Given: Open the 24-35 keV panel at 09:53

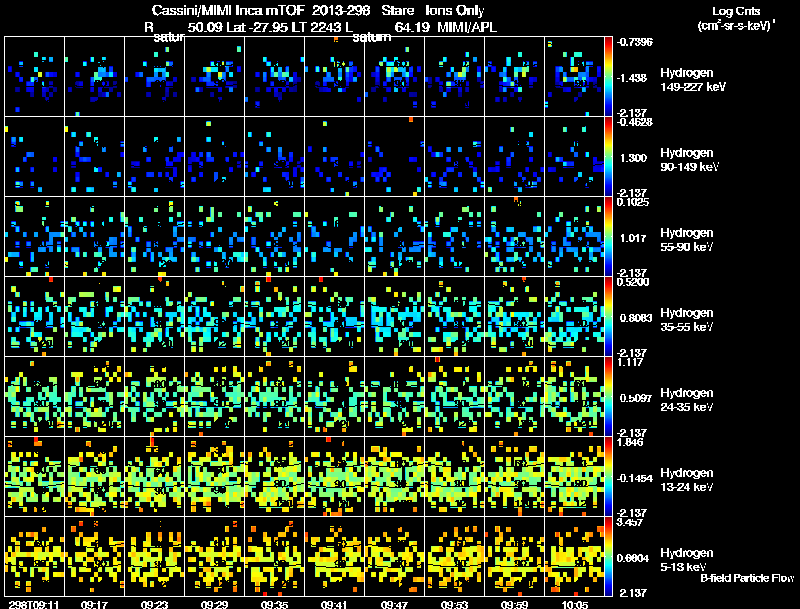Looking at the screenshot, I should coord(455,397).
